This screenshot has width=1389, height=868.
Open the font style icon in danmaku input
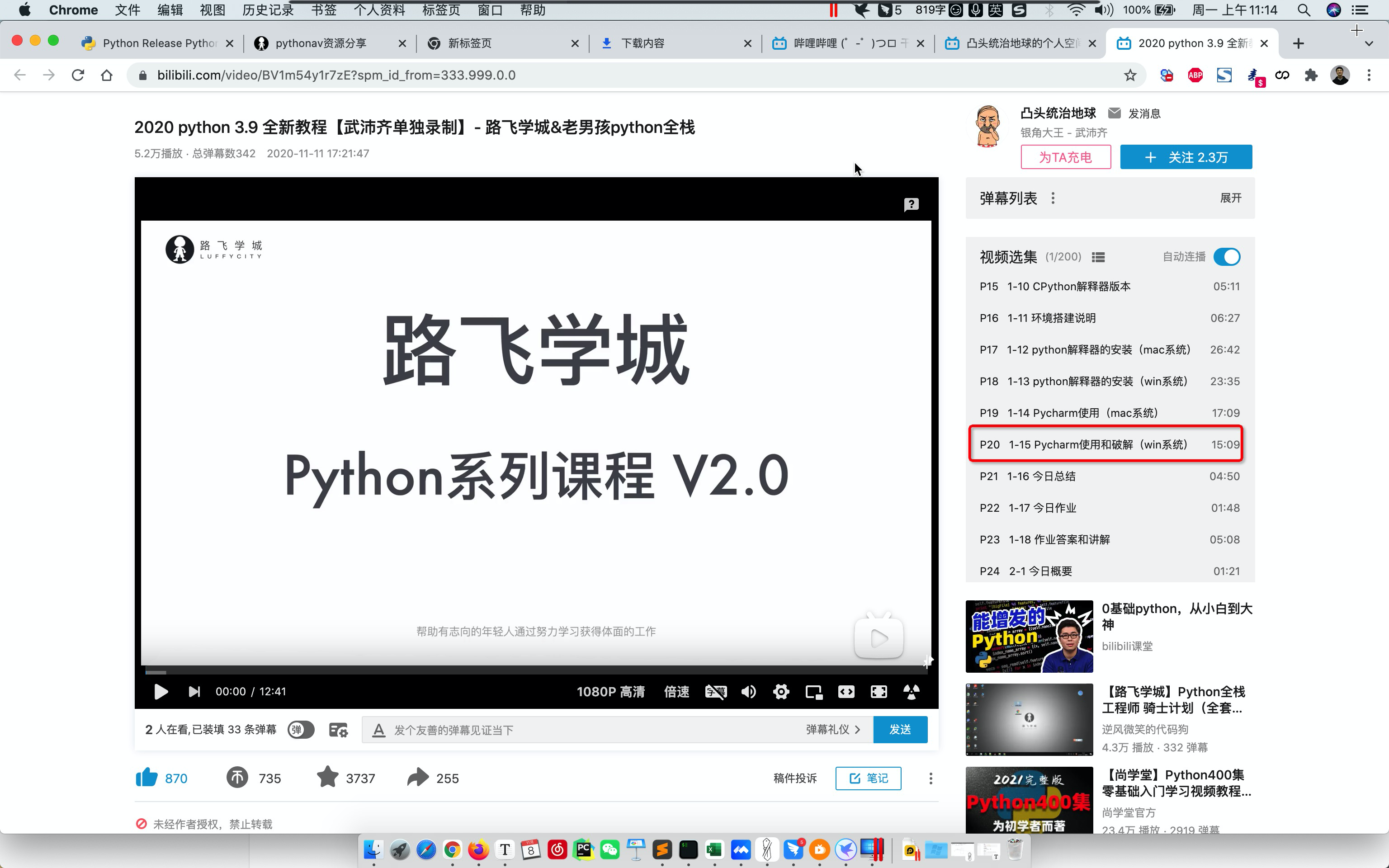tap(378, 730)
